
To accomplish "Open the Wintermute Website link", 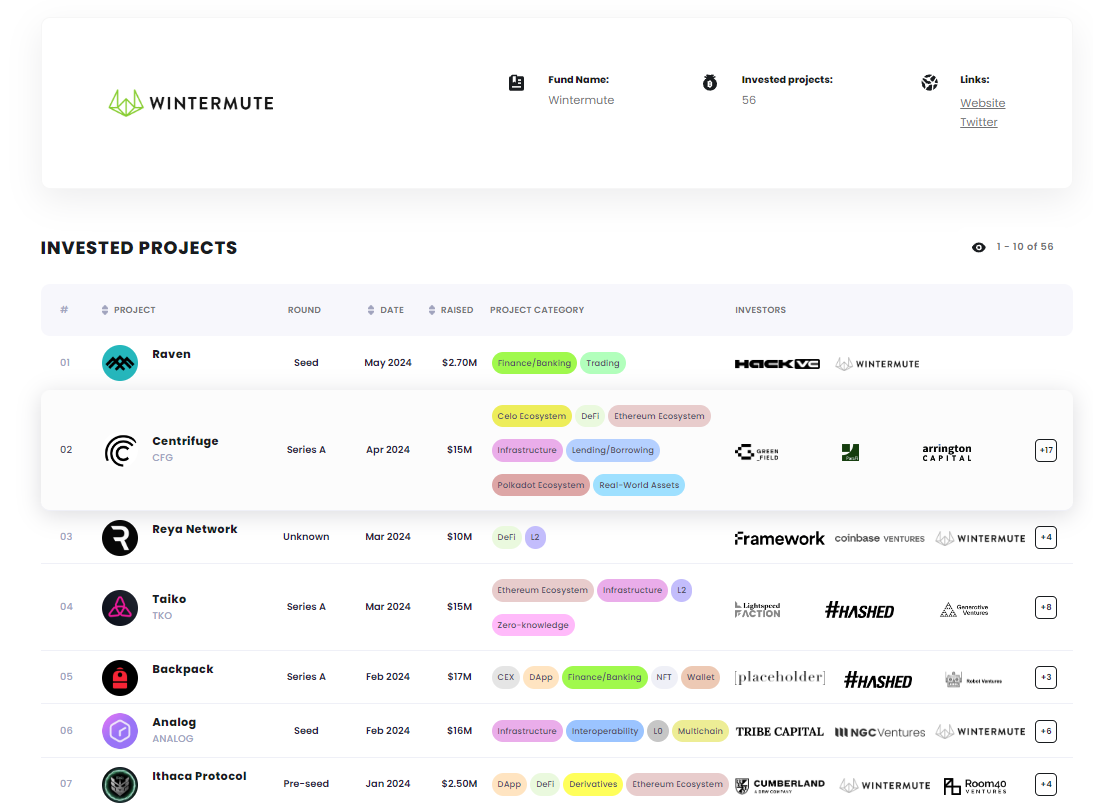I will (982, 103).
